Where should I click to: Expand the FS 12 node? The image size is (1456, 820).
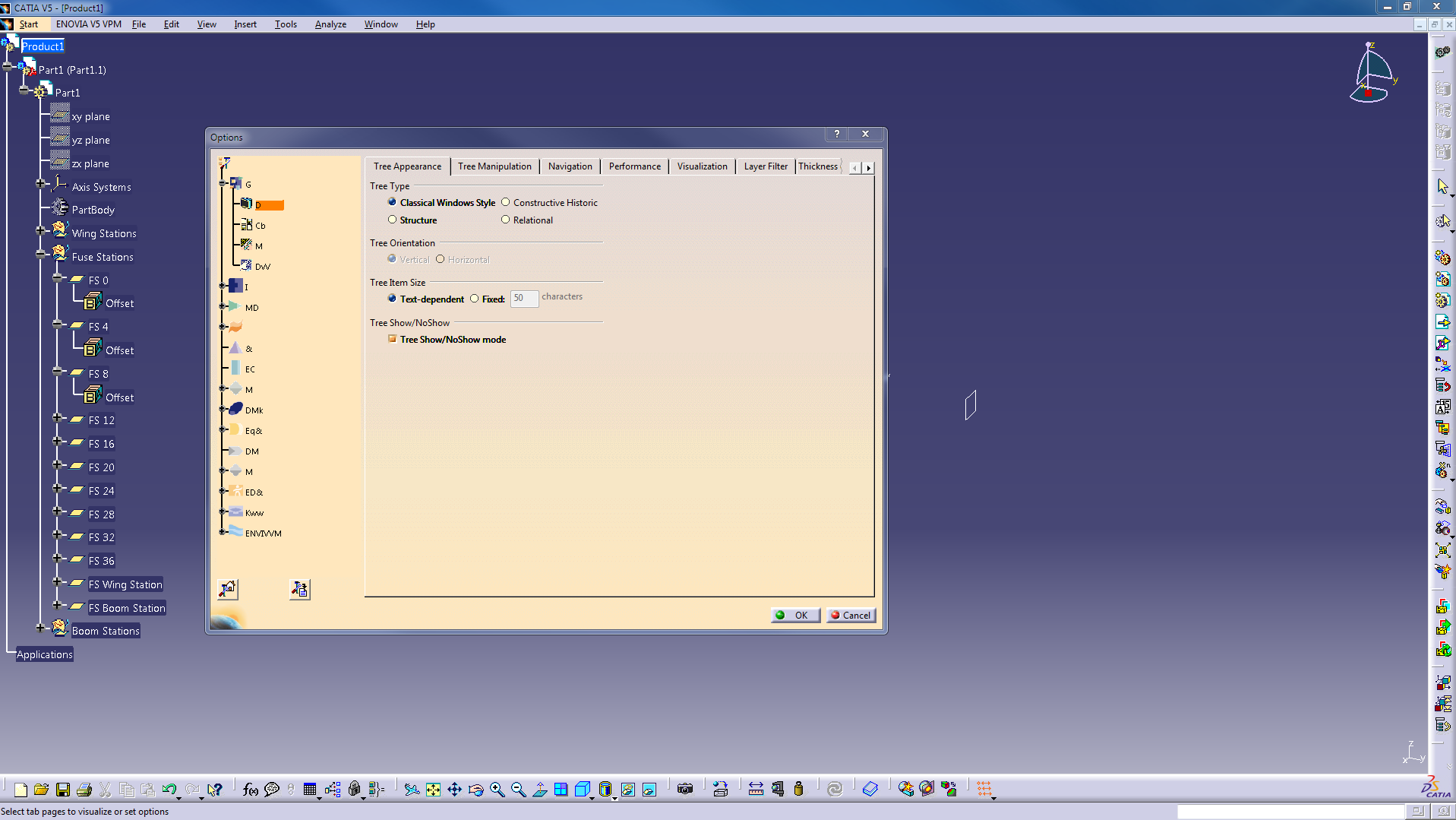pos(58,417)
